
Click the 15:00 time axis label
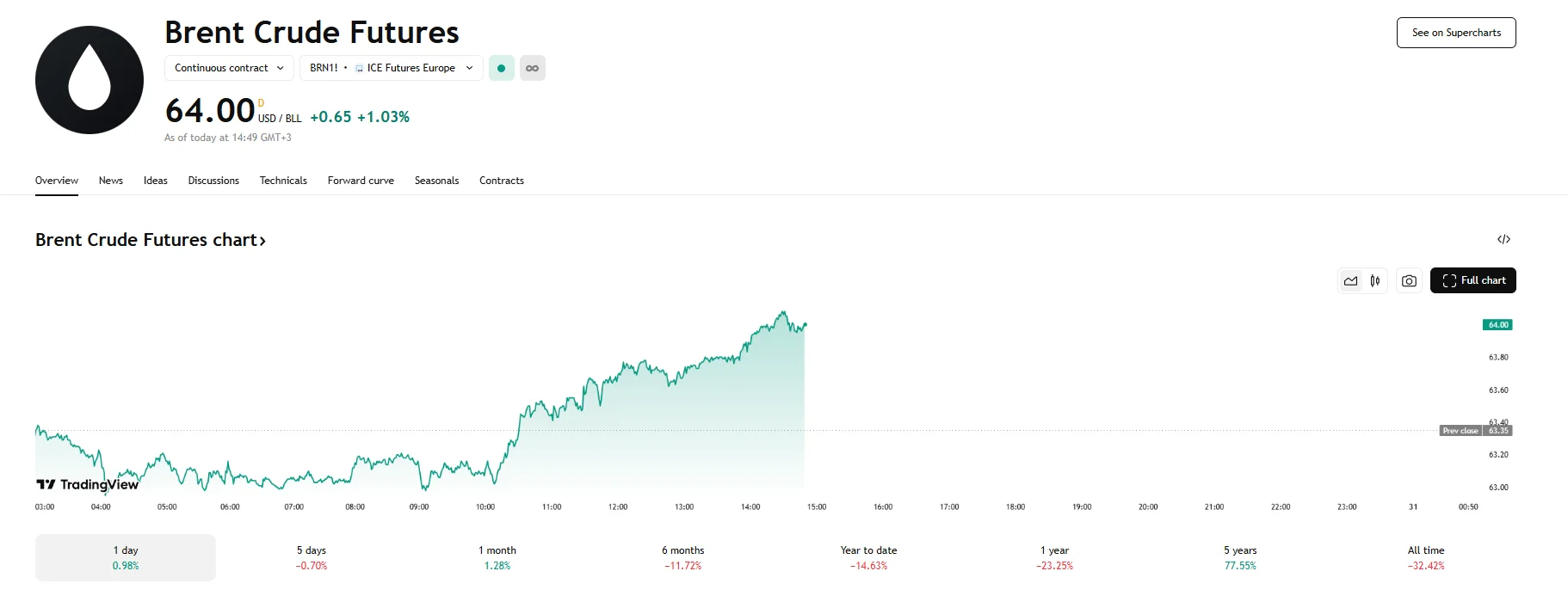coord(817,507)
